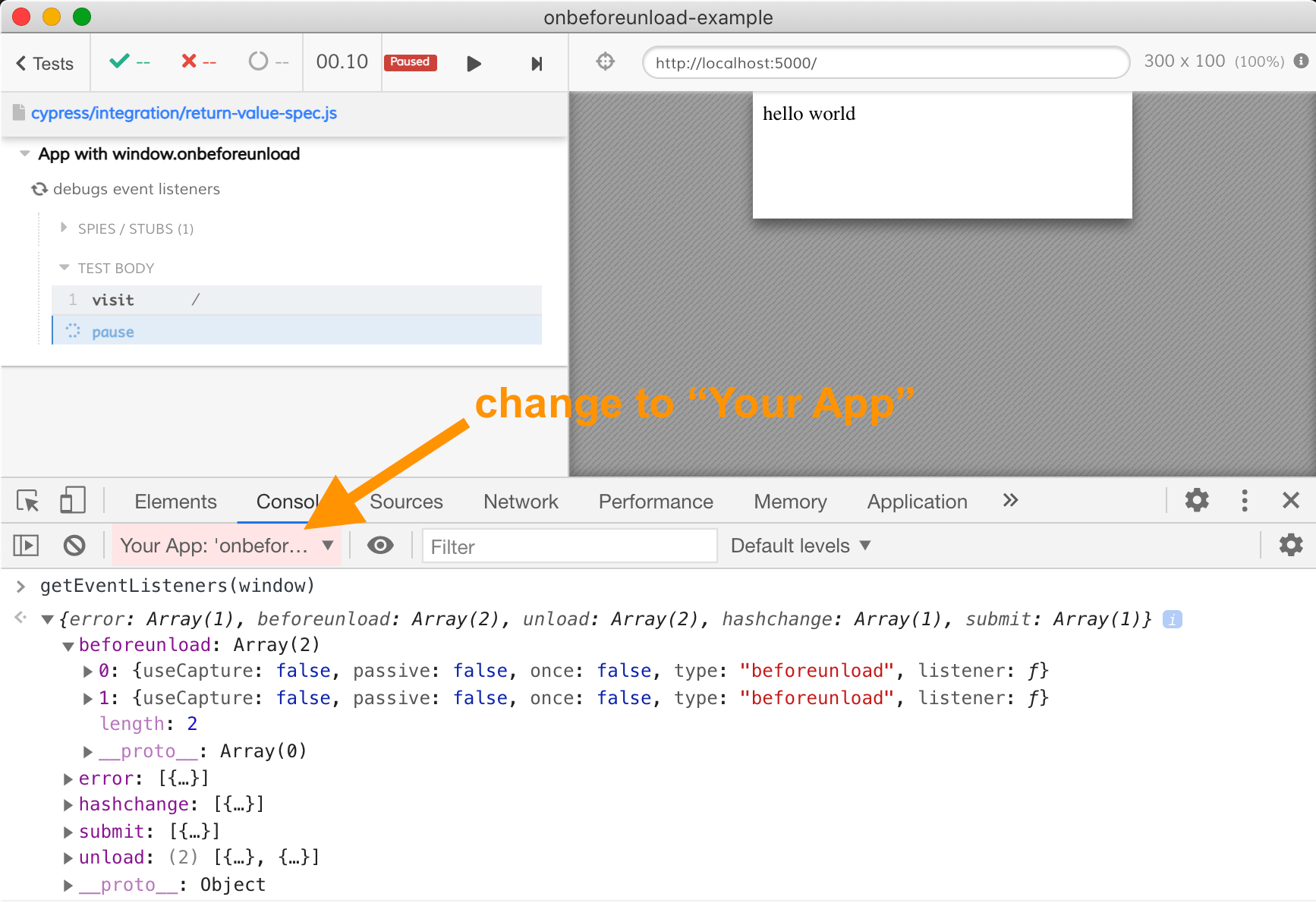The width and height of the screenshot is (1316, 903).
Task: Click the 'hello world' text in app preview
Action: (x=809, y=114)
